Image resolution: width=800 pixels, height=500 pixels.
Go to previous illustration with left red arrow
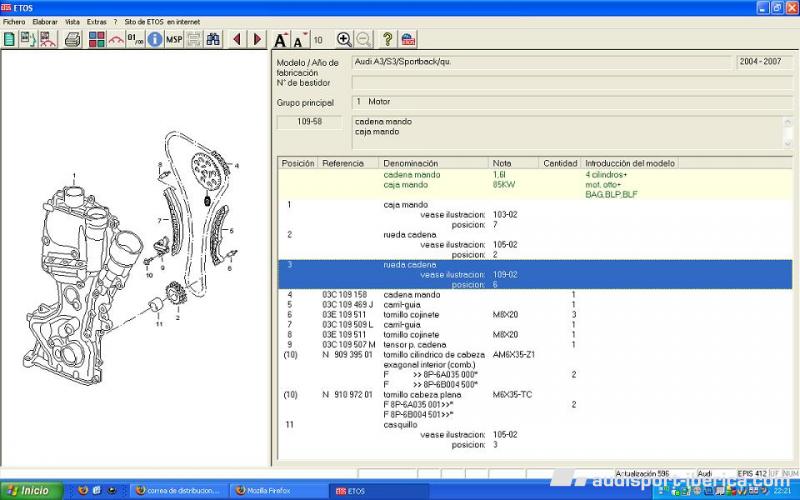click(237, 39)
